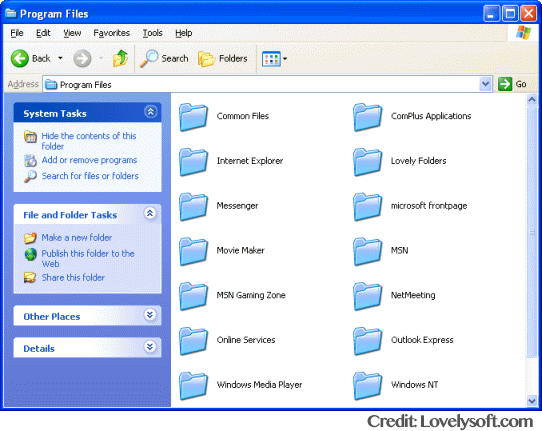Select the Internet Explorer folder icon

[x=194, y=162]
